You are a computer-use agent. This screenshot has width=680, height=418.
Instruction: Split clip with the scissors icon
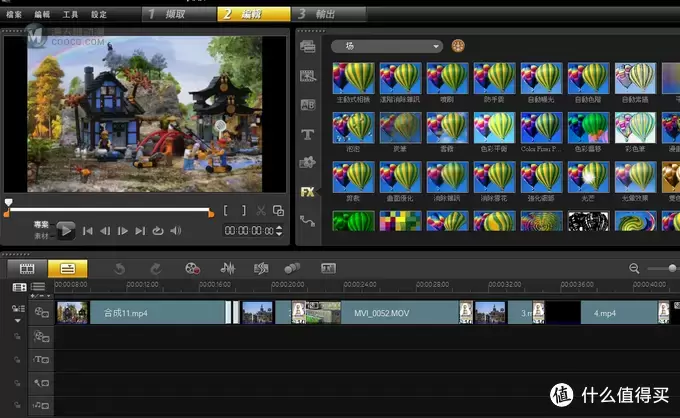coord(261,211)
